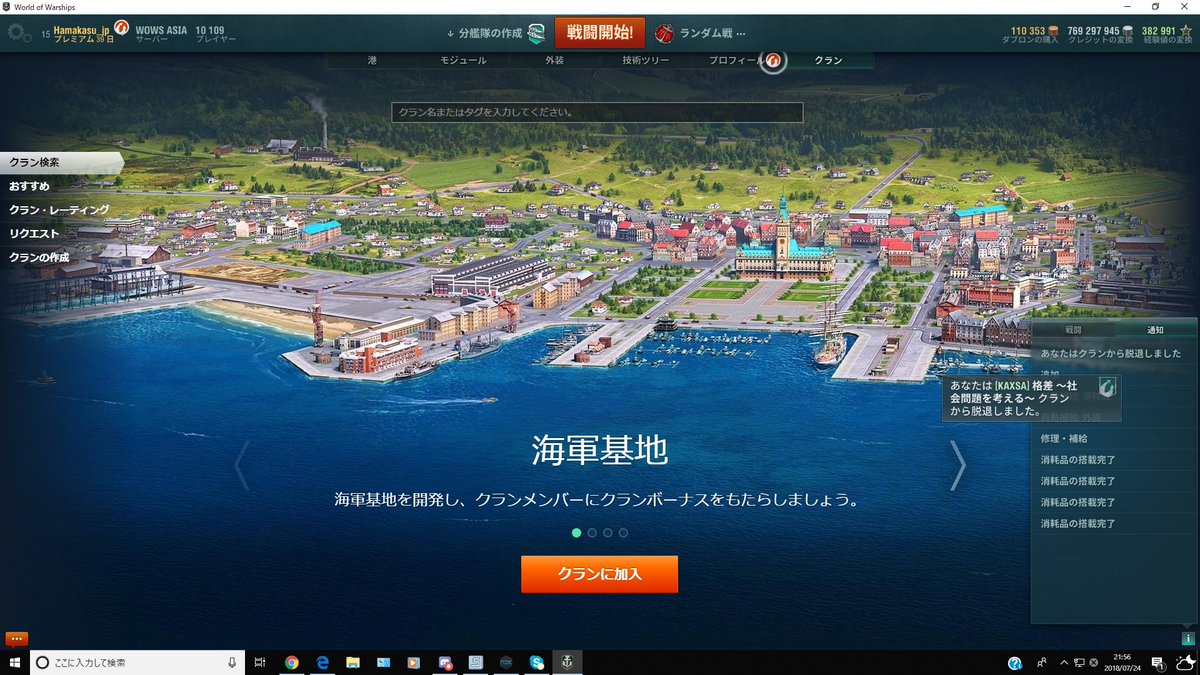1200x675 pixels.
Task: Open Google Chrome from the taskbar
Action: 291,662
